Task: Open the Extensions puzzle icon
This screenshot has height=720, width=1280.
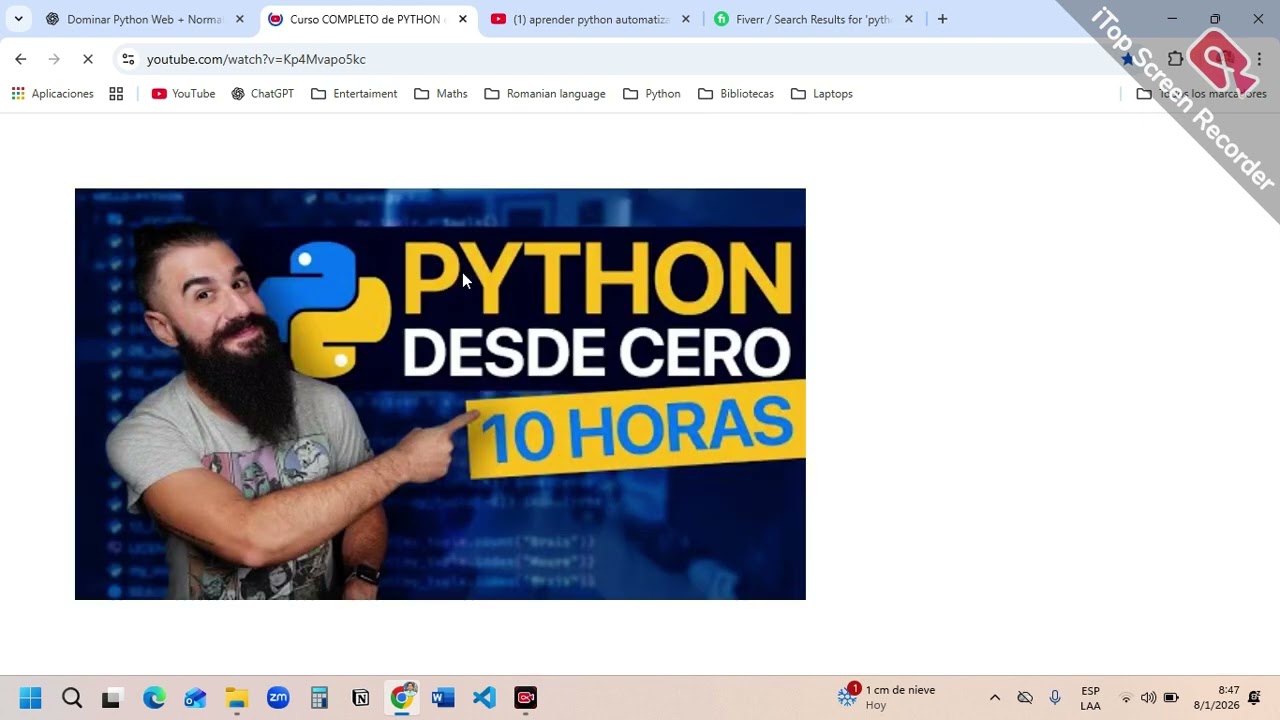Action: tap(1176, 59)
